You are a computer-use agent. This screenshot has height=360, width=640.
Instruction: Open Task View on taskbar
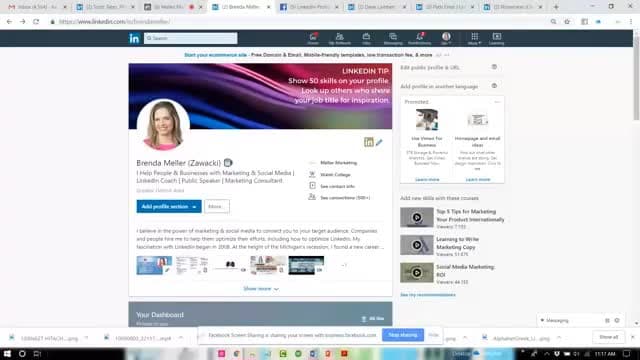tap(37, 353)
